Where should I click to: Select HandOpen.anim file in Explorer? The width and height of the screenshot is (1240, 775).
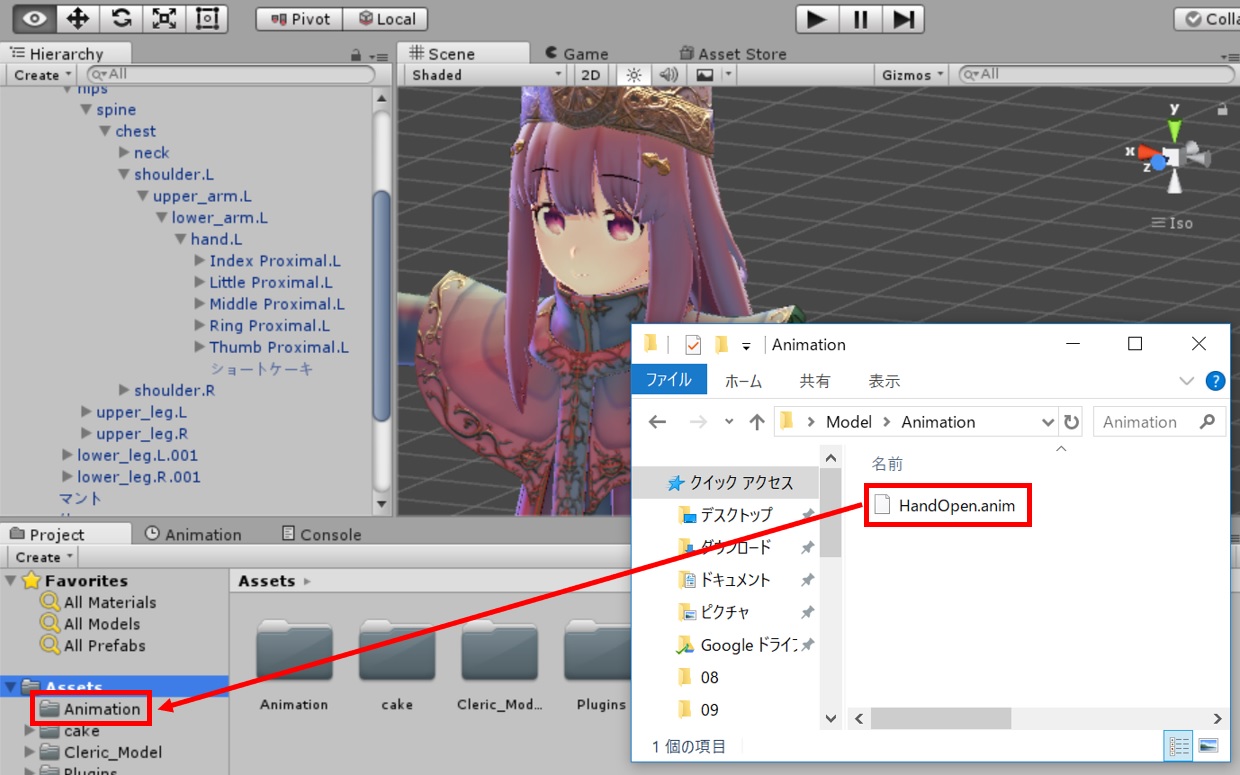pos(956,506)
